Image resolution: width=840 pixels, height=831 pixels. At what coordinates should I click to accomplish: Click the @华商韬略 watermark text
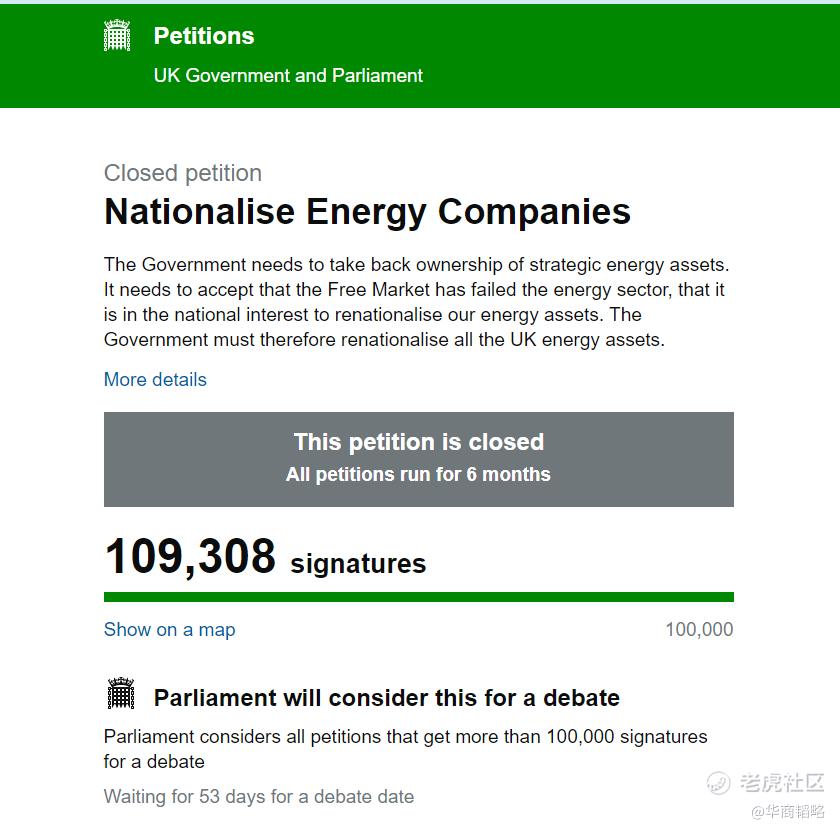click(788, 811)
